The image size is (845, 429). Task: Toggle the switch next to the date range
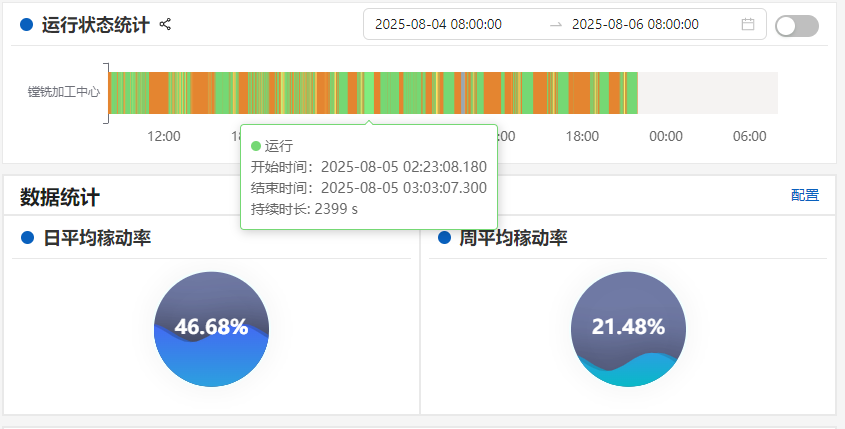click(x=797, y=26)
